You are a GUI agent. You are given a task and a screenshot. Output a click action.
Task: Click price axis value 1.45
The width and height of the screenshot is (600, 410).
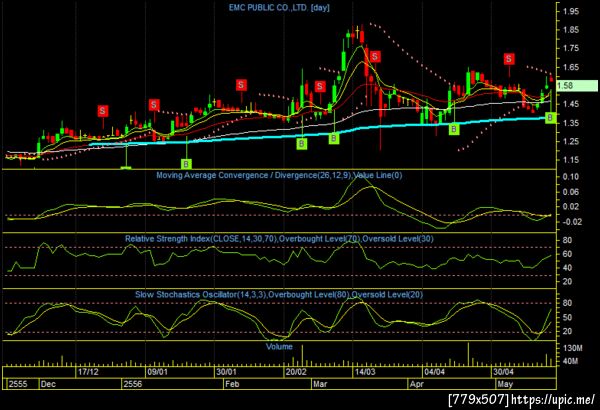[x=571, y=104]
